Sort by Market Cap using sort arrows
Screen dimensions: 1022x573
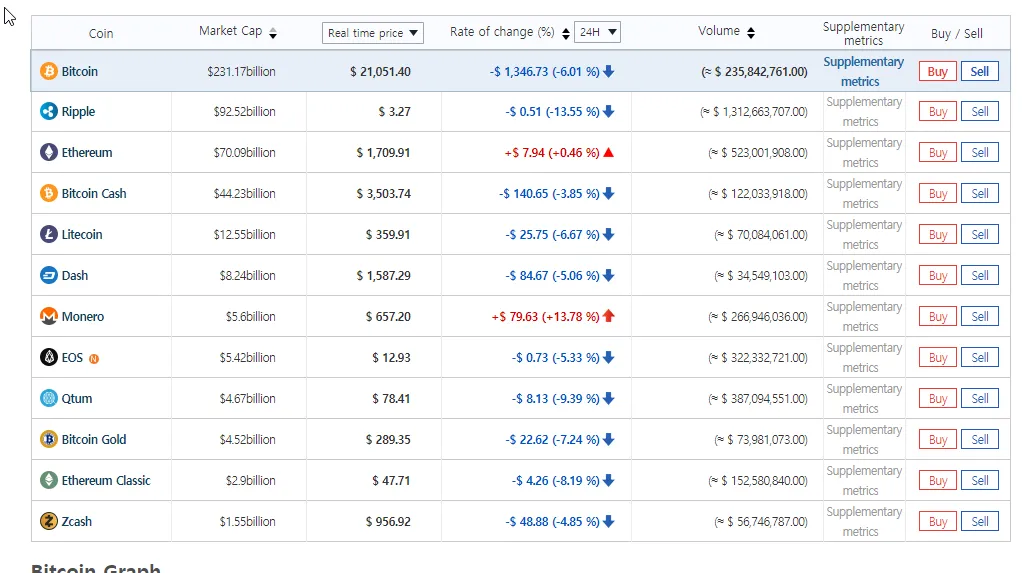pos(273,33)
